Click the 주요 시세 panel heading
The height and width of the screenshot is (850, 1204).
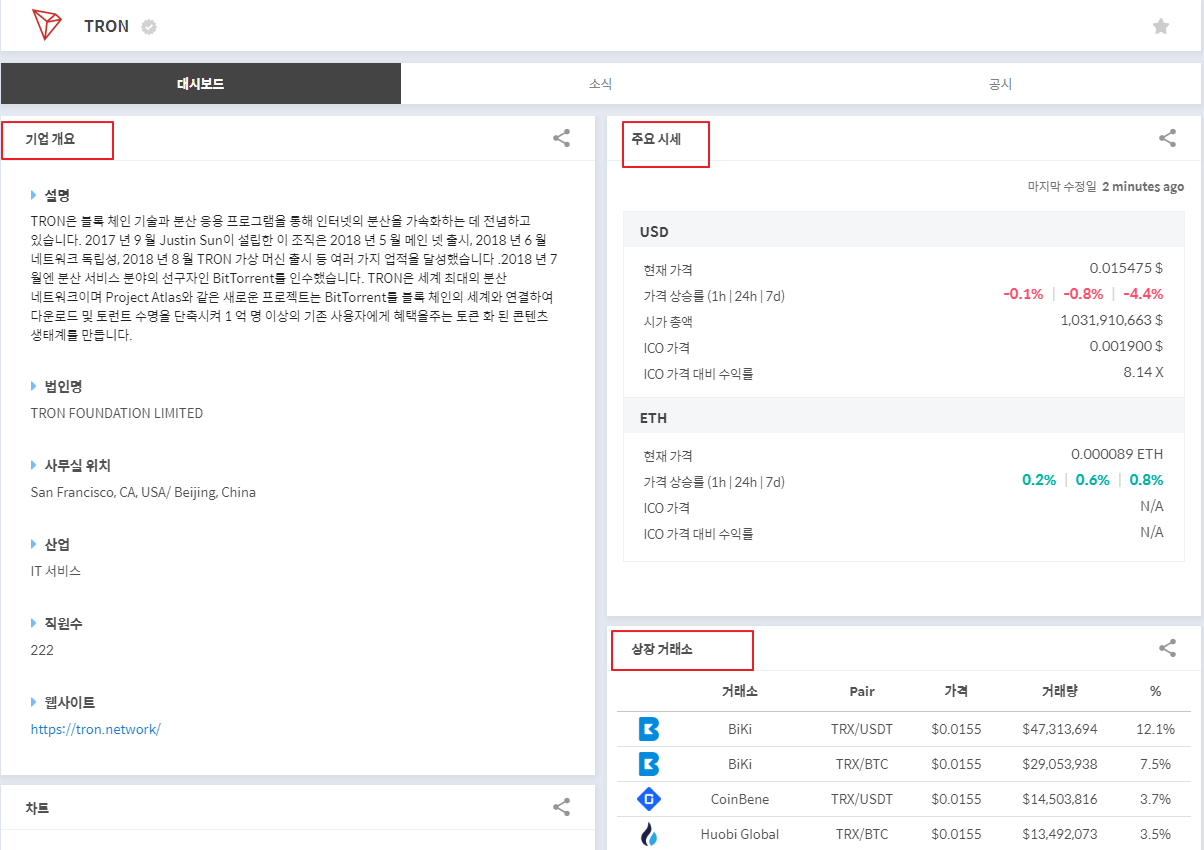click(x=656, y=139)
